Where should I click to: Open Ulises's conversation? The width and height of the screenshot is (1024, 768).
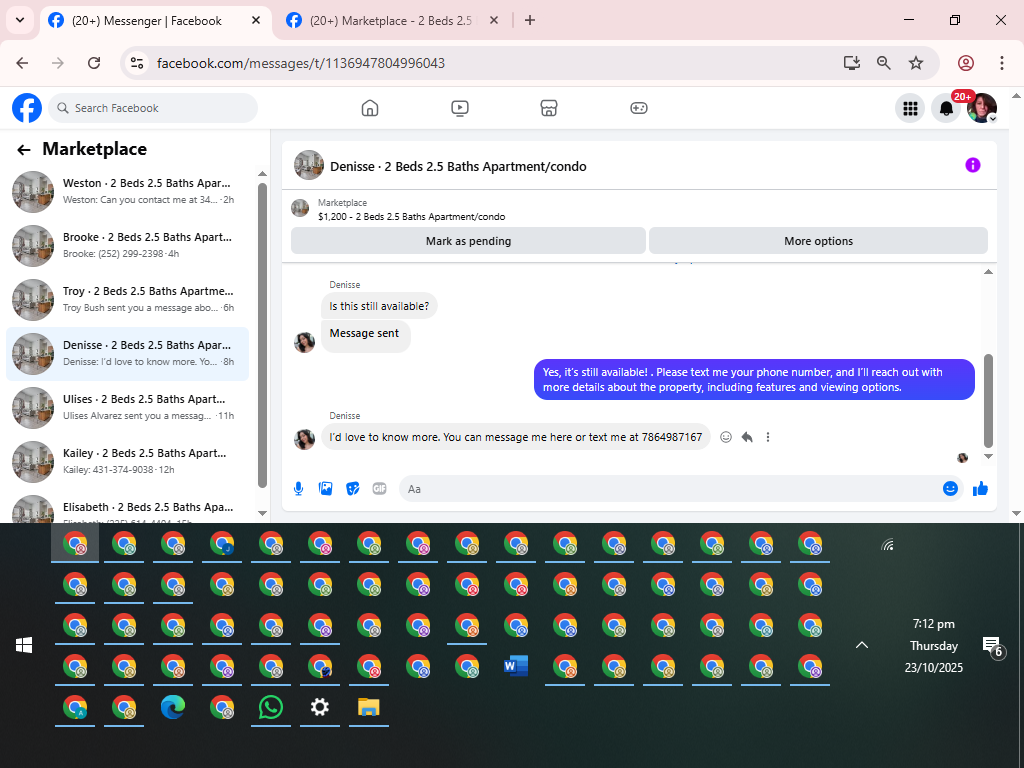(x=127, y=408)
